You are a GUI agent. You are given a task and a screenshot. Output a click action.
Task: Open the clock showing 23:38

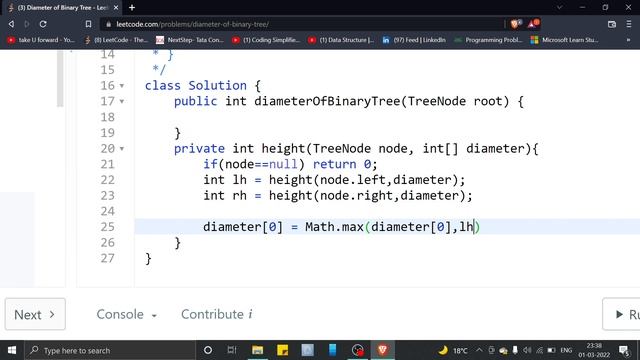pos(594,350)
